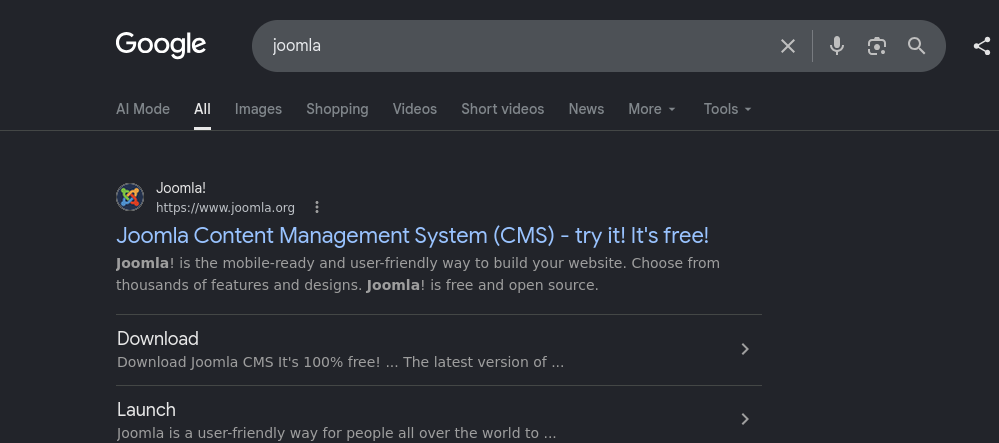Click chevron arrow on Launch row
The width and height of the screenshot is (999, 443).
(745, 419)
